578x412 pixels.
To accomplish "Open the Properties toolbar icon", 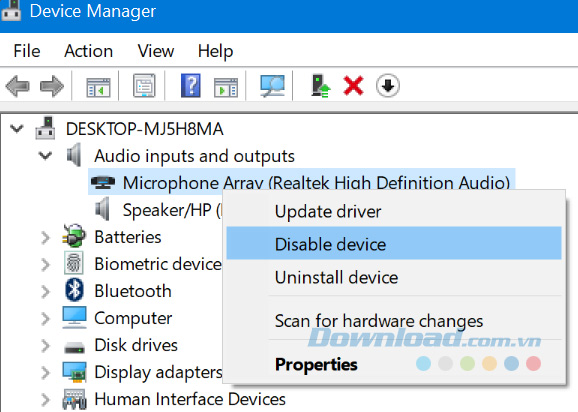I will tap(144, 86).
